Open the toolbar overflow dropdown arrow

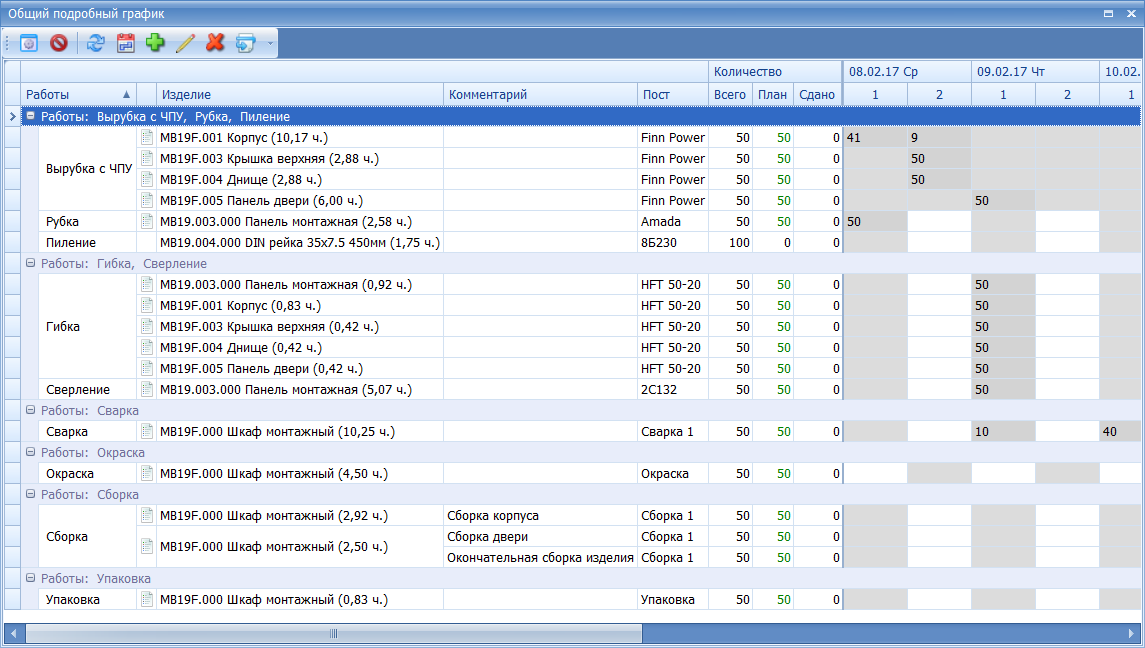pyautogui.click(x=270, y=44)
